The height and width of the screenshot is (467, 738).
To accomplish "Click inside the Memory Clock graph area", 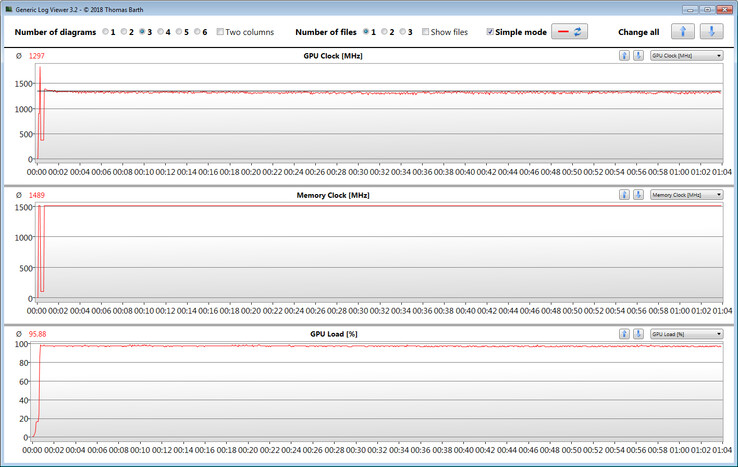I will coord(379,251).
